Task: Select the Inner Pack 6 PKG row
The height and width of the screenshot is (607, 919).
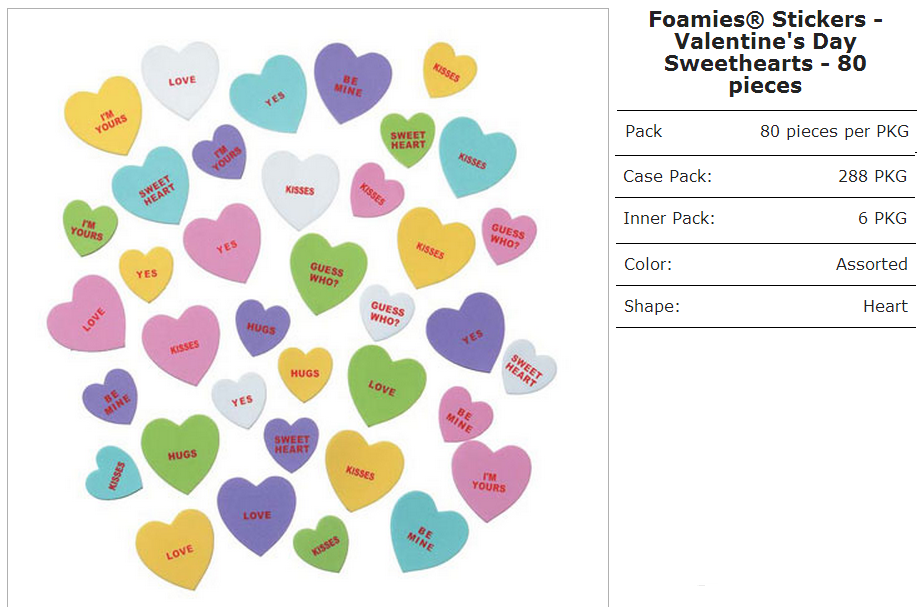Action: (x=765, y=220)
